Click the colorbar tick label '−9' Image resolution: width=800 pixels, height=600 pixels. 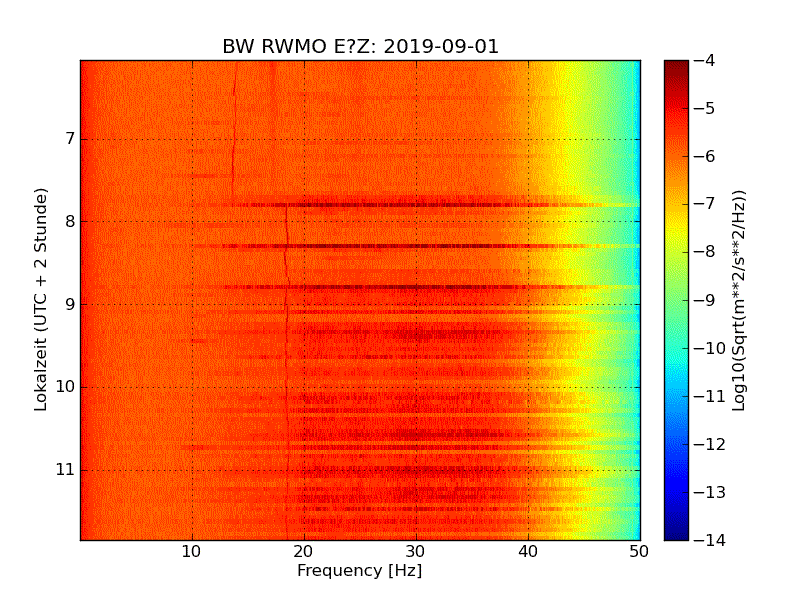[x=705, y=300]
